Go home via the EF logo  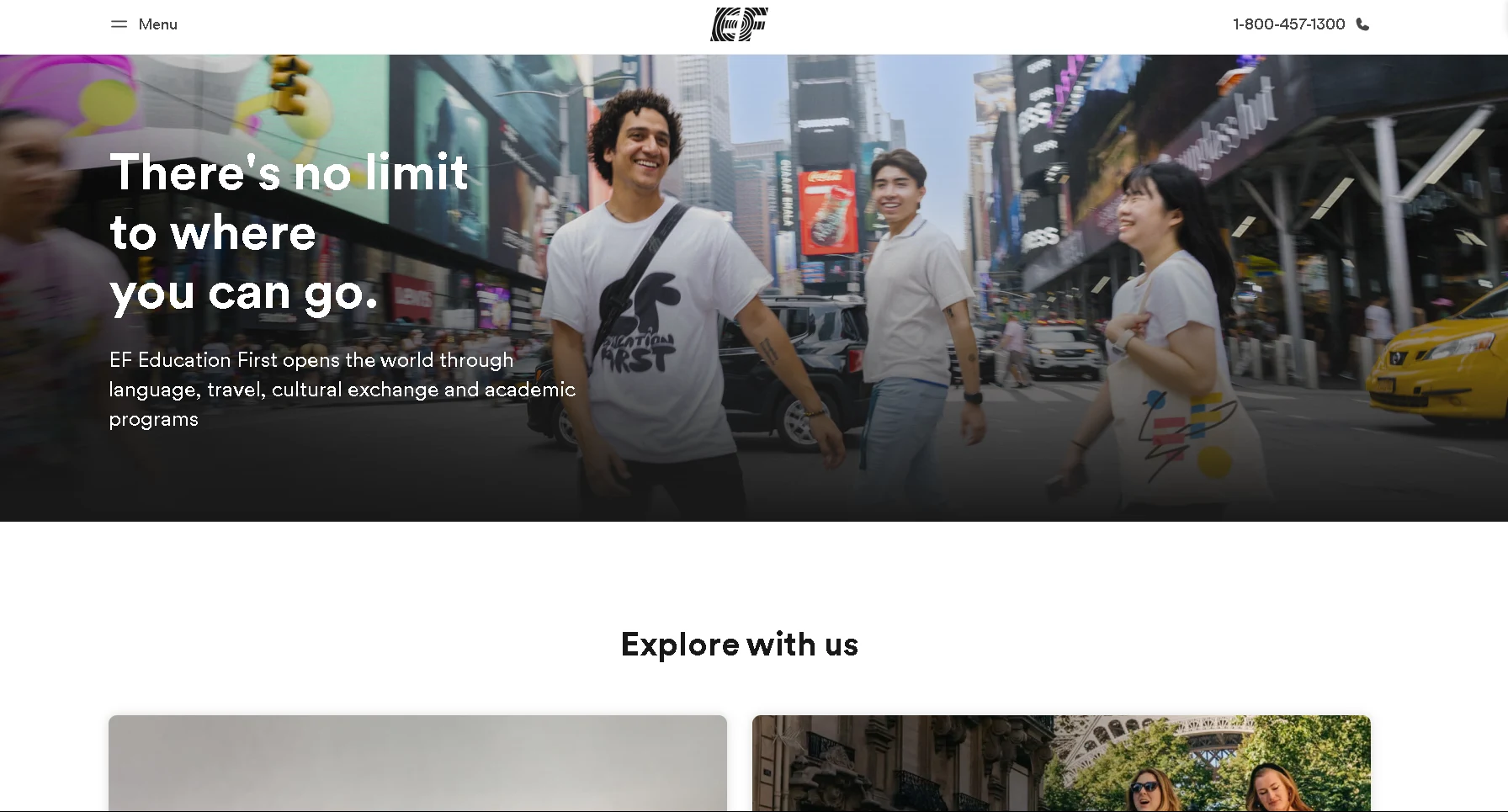(x=739, y=24)
